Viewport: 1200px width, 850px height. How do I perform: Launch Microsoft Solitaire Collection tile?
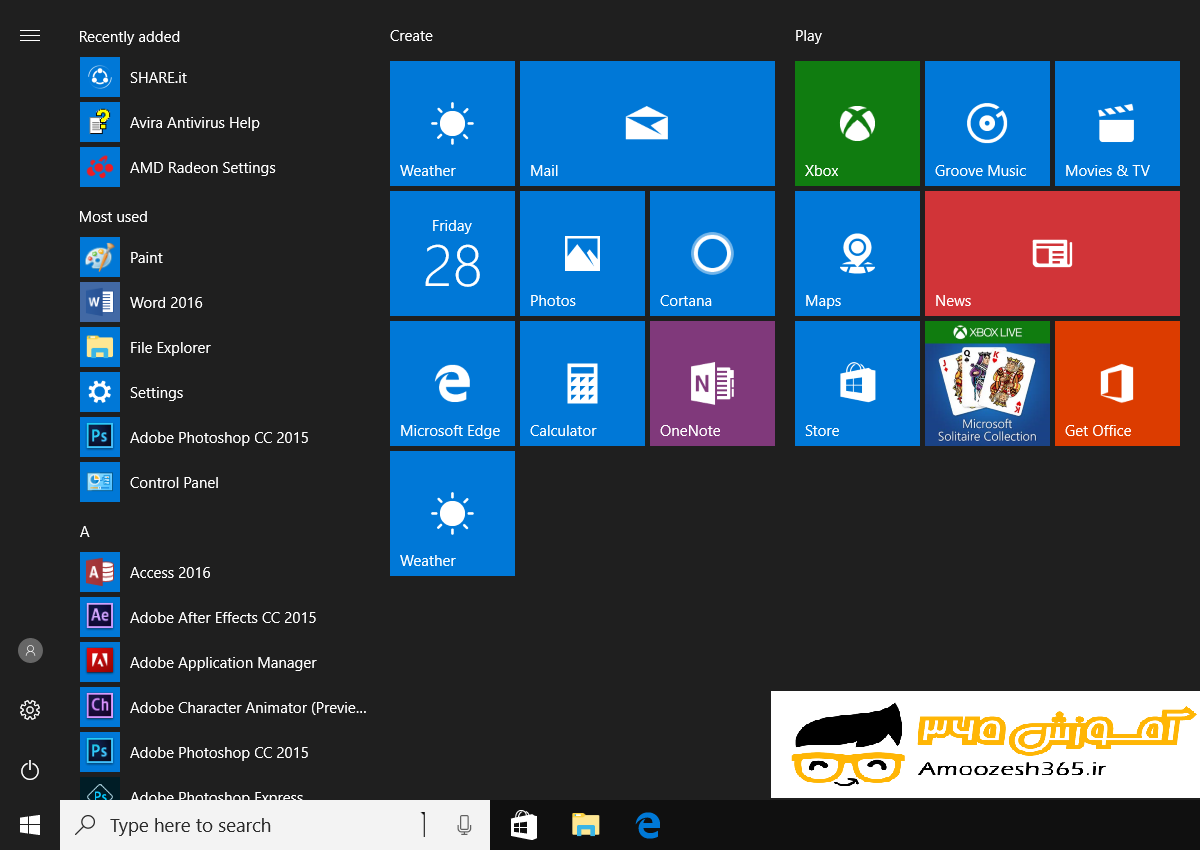click(987, 383)
